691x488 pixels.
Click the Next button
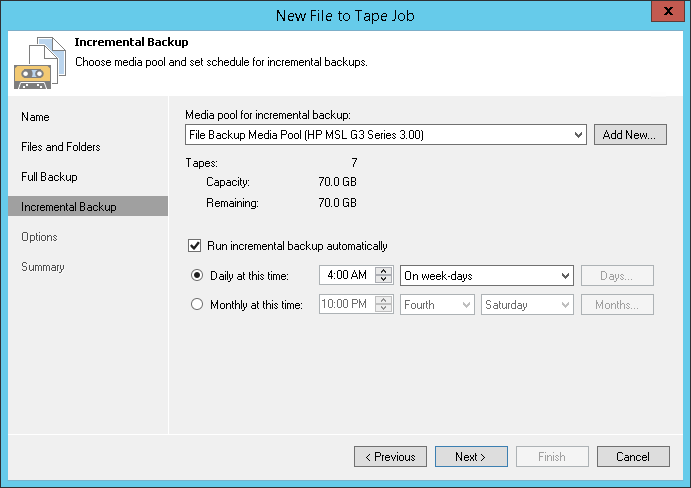pyautogui.click(x=471, y=456)
